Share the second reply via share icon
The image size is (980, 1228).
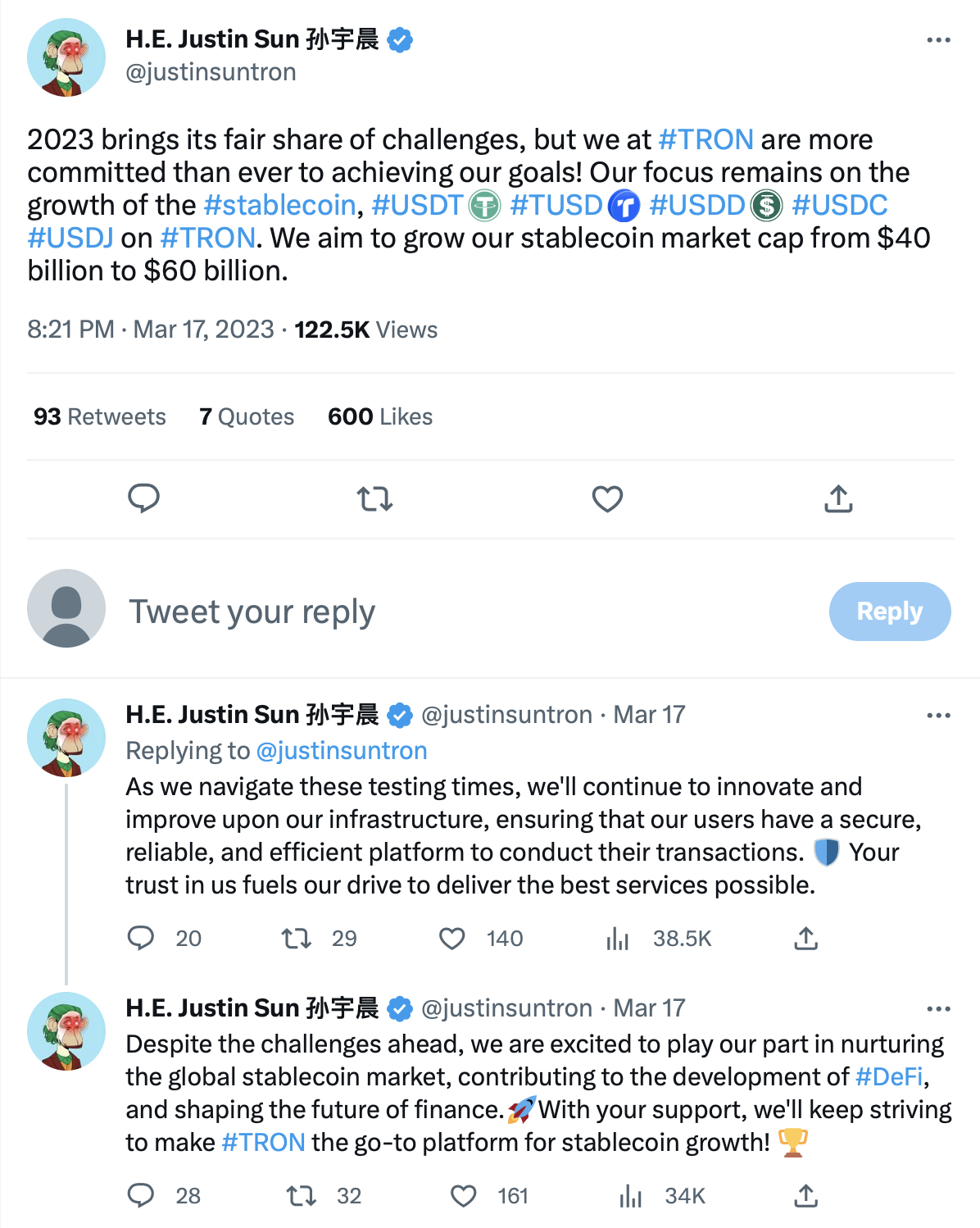pyautogui.click(x=806, y=1196)
